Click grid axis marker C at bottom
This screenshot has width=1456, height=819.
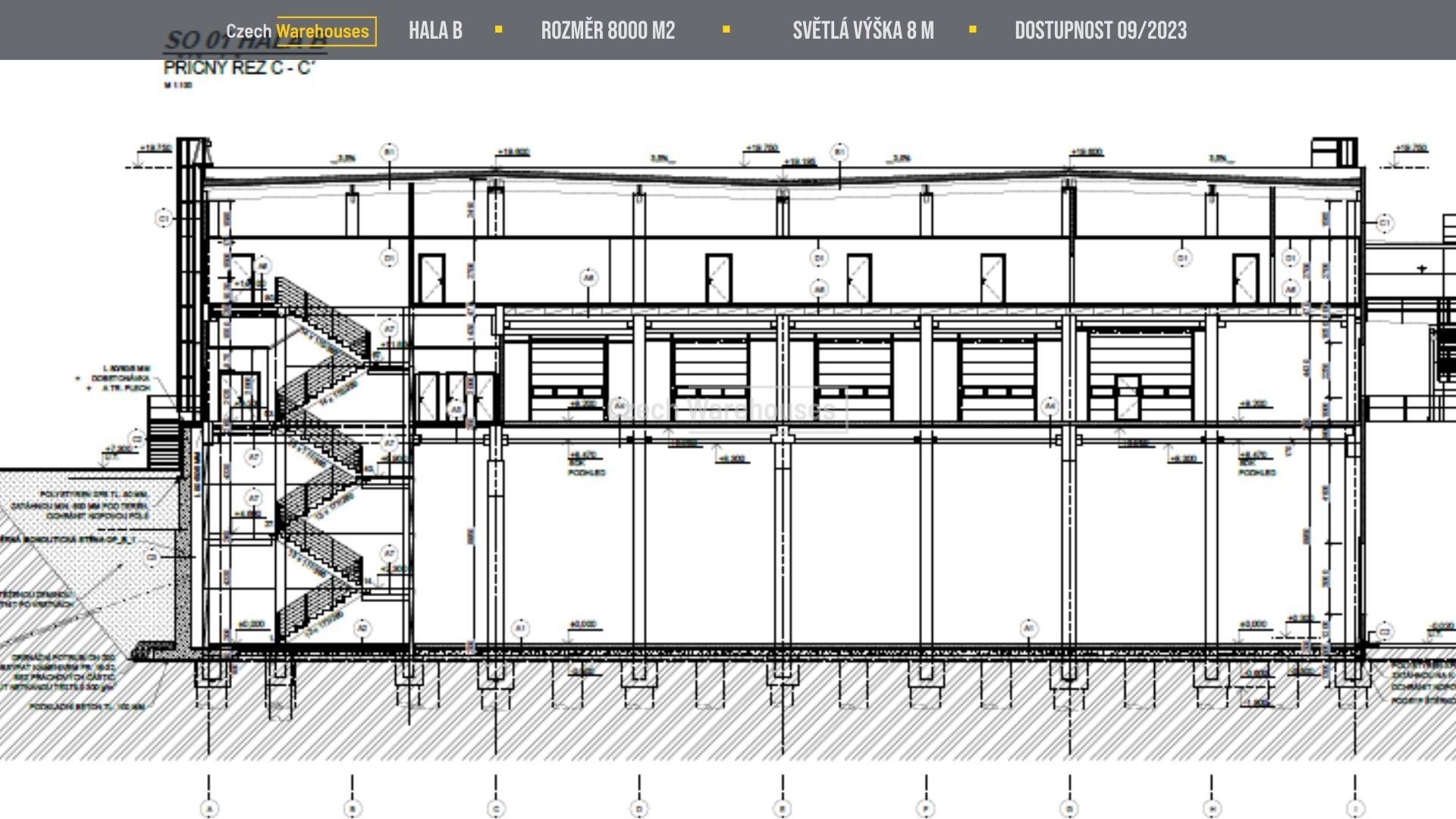point(496,809)
